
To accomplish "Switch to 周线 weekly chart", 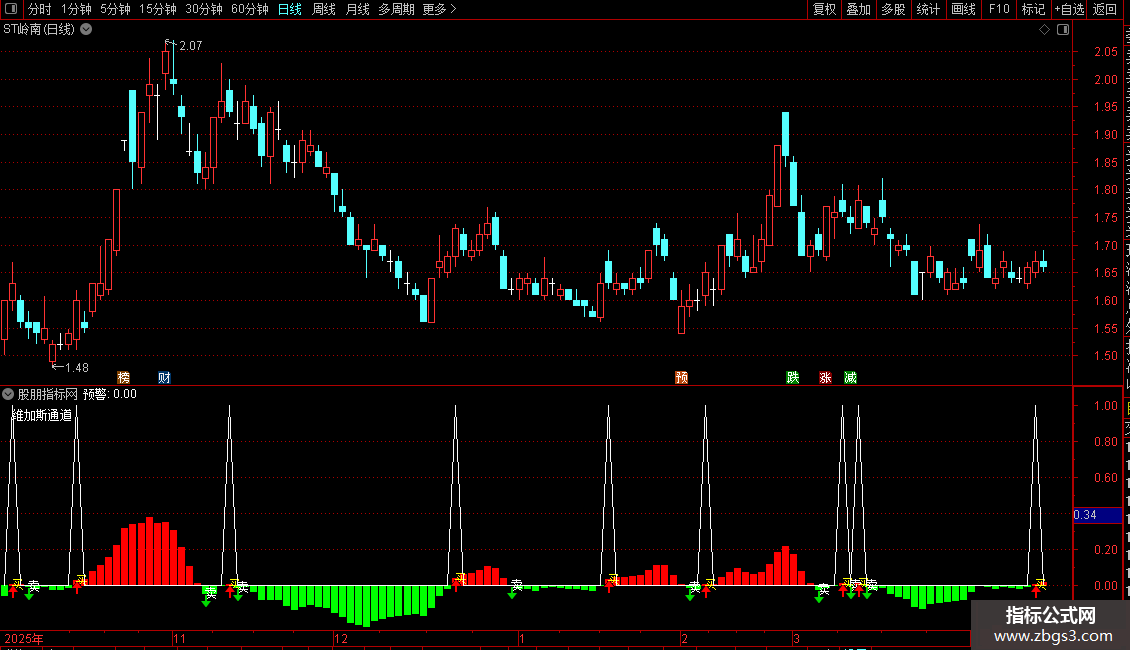I will coord(324,9).
